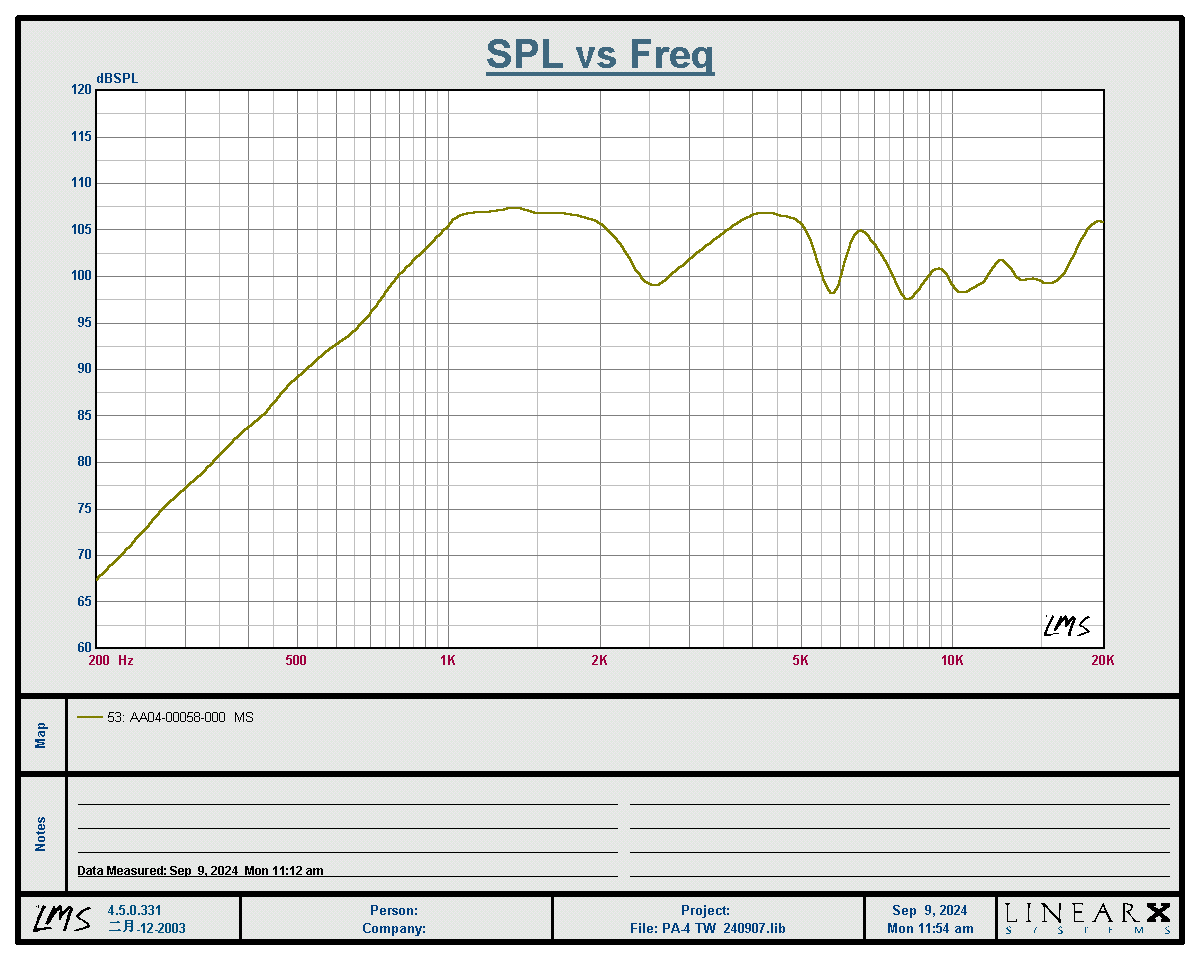Click the LMS watermark inside the graph
This screenshot has width=1200, height=960.
[x=1066, y=626]
